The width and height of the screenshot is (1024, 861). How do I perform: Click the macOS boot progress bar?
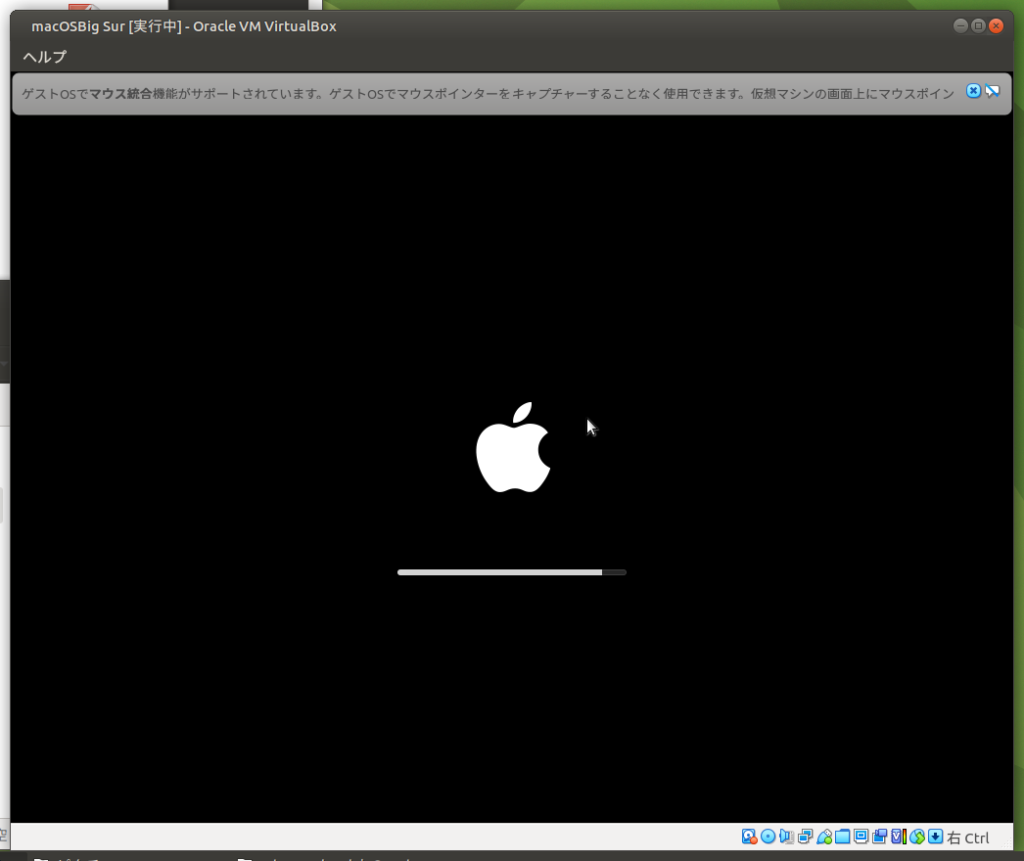pyautogui.click(x=512, y=572)
